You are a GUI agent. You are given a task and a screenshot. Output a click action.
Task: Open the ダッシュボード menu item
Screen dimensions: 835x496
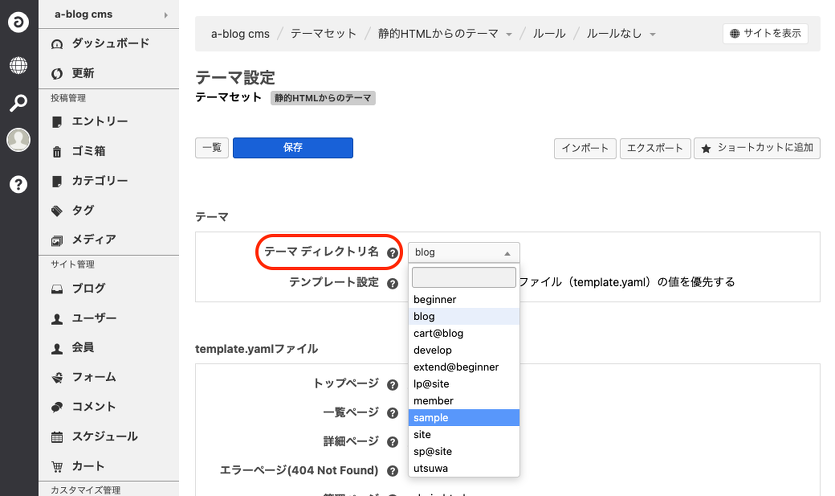point(110,43)
